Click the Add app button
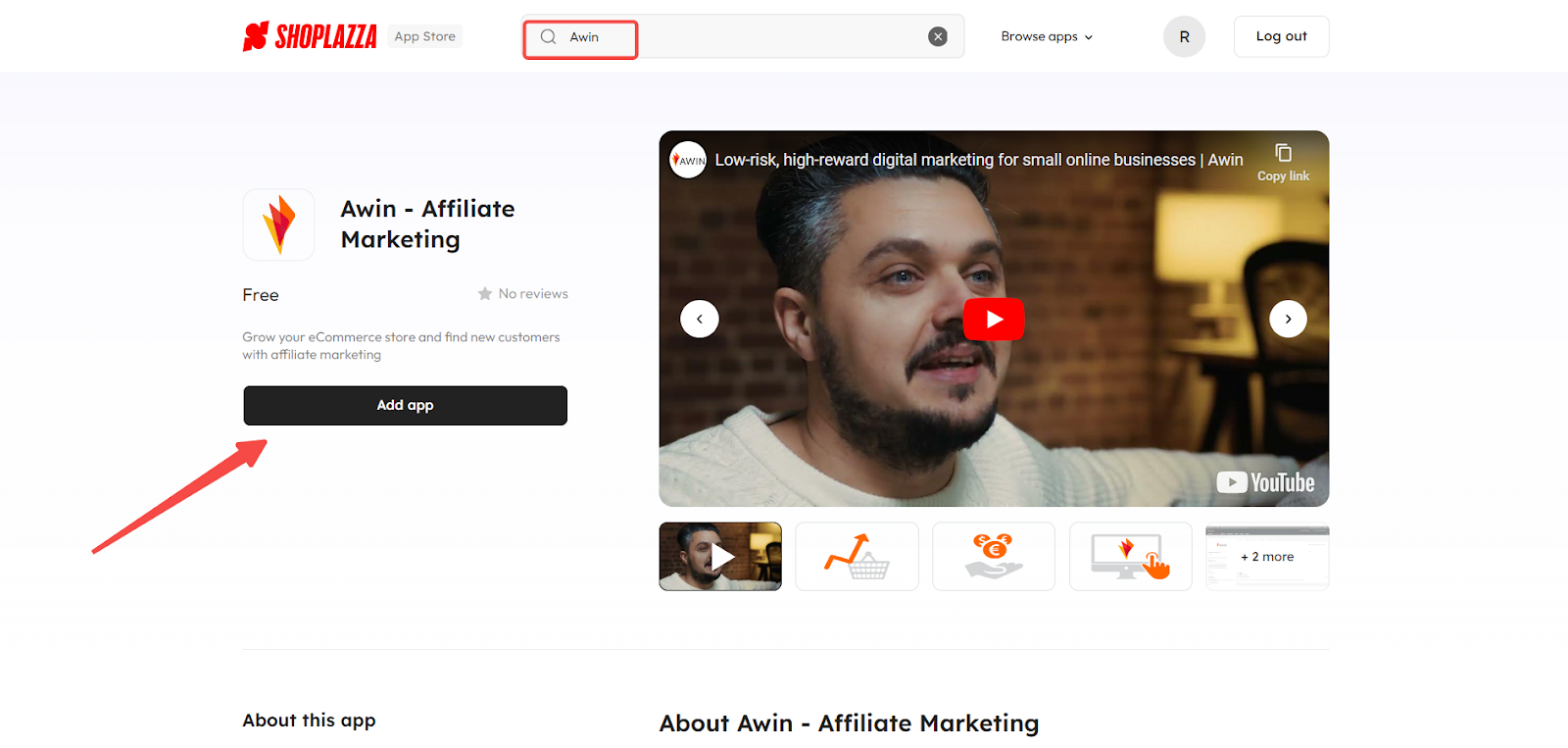The width and height of the screenshot is (1568, 748). click(405, 405)
